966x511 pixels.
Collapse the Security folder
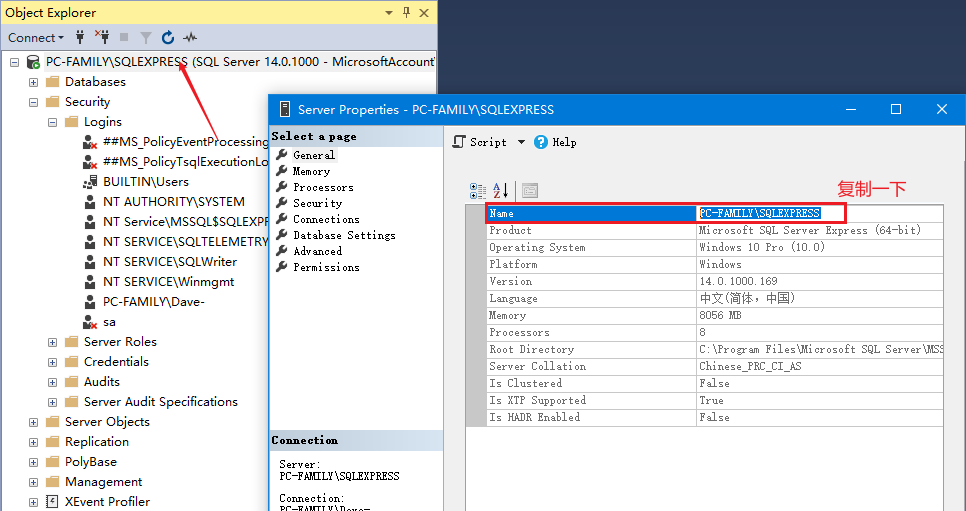pyautogui.click(x=34, y=102)
